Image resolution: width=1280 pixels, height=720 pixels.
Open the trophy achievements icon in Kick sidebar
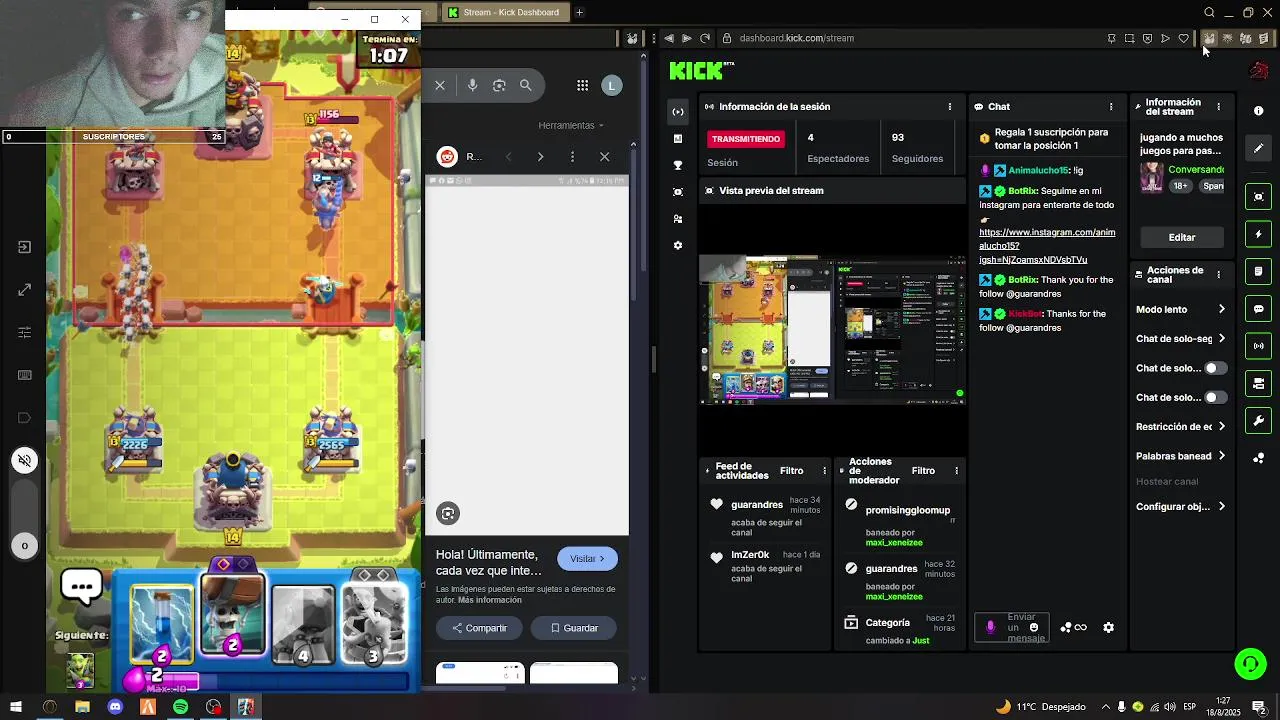[678, 165]
